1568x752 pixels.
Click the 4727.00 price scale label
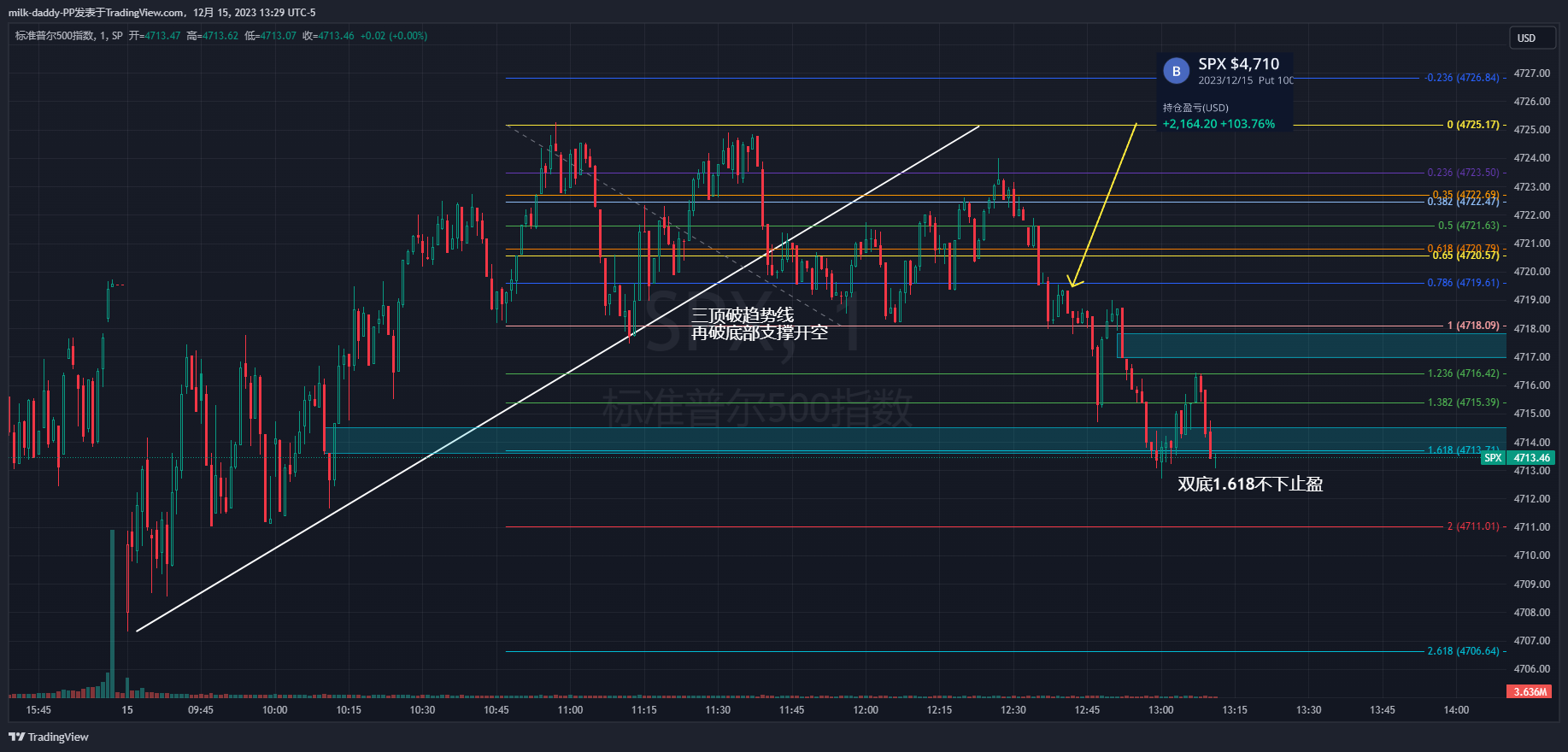[1531, 73]
